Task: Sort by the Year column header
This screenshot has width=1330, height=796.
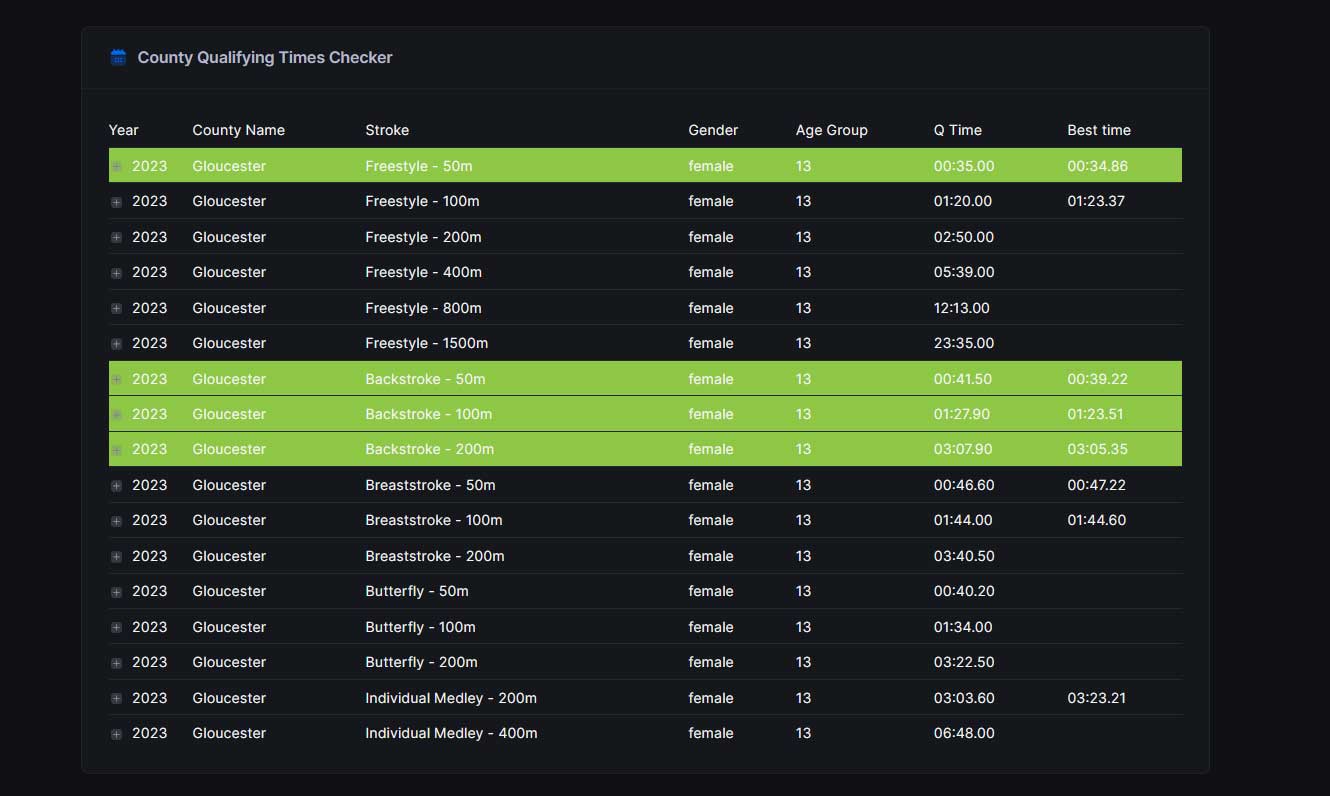Action: 123,130
